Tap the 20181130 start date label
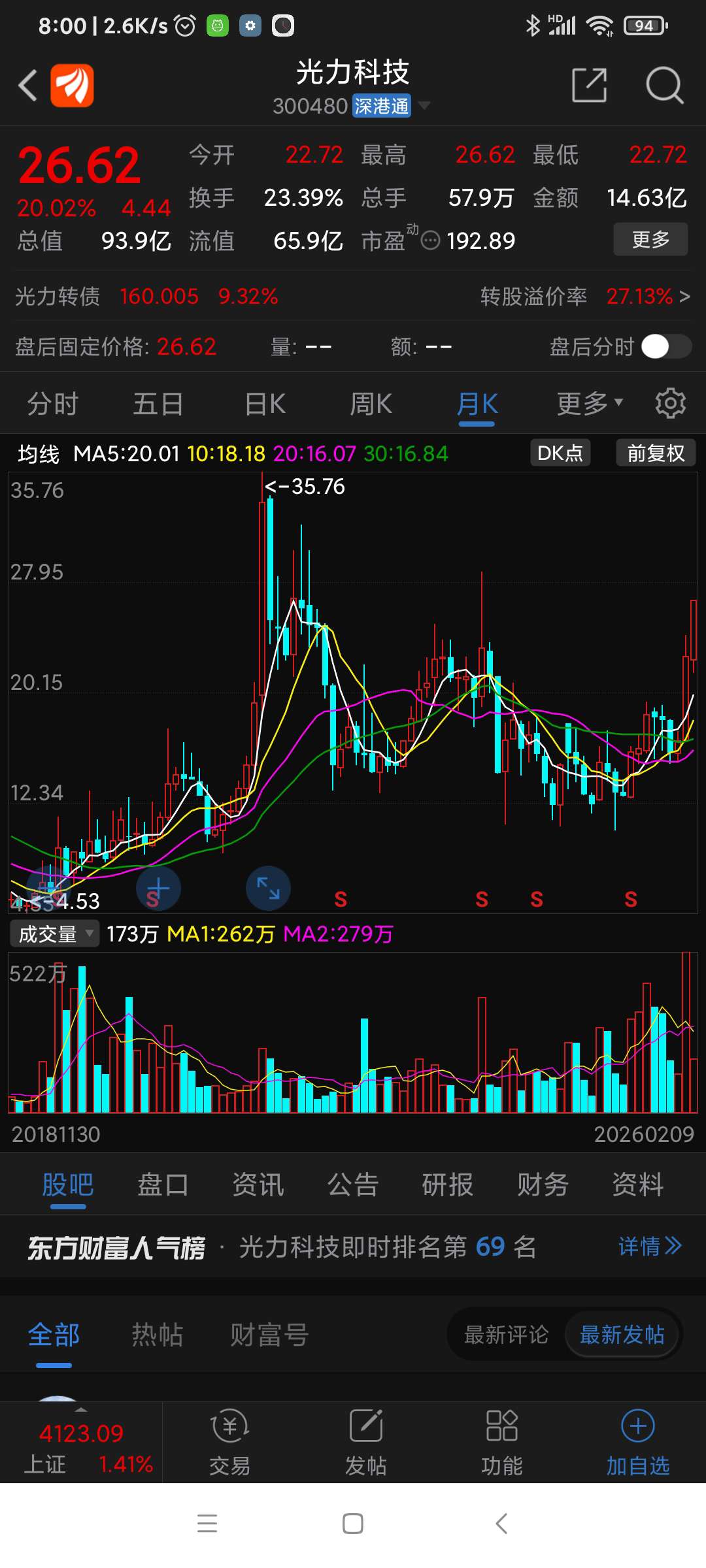Image resolution: width=706 pixels, height=1568 pixels. coord(56,1134)
